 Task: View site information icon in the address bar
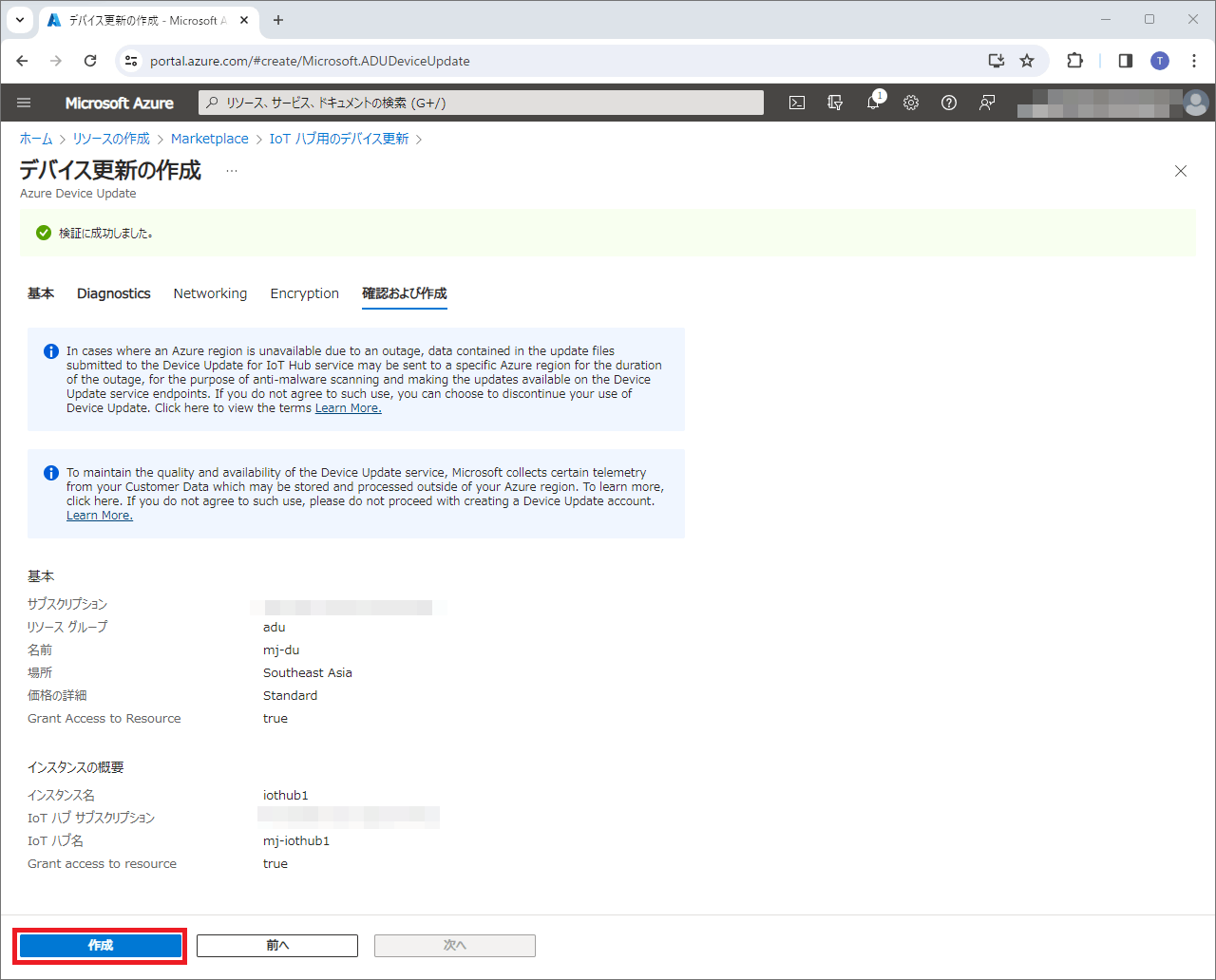[132, 61]
